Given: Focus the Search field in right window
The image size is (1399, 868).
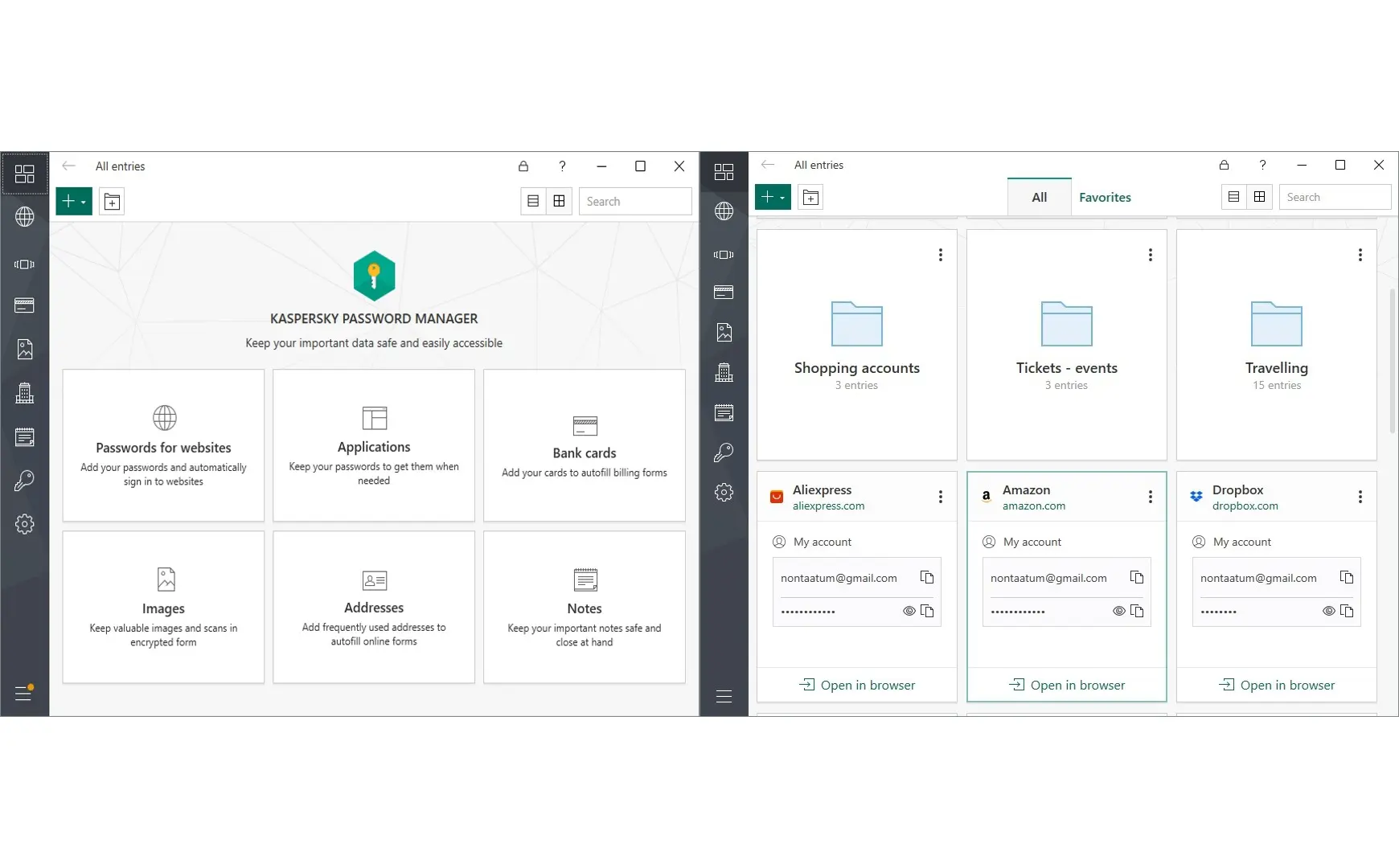Looking at the screenshot, I should click(1335, 197).
